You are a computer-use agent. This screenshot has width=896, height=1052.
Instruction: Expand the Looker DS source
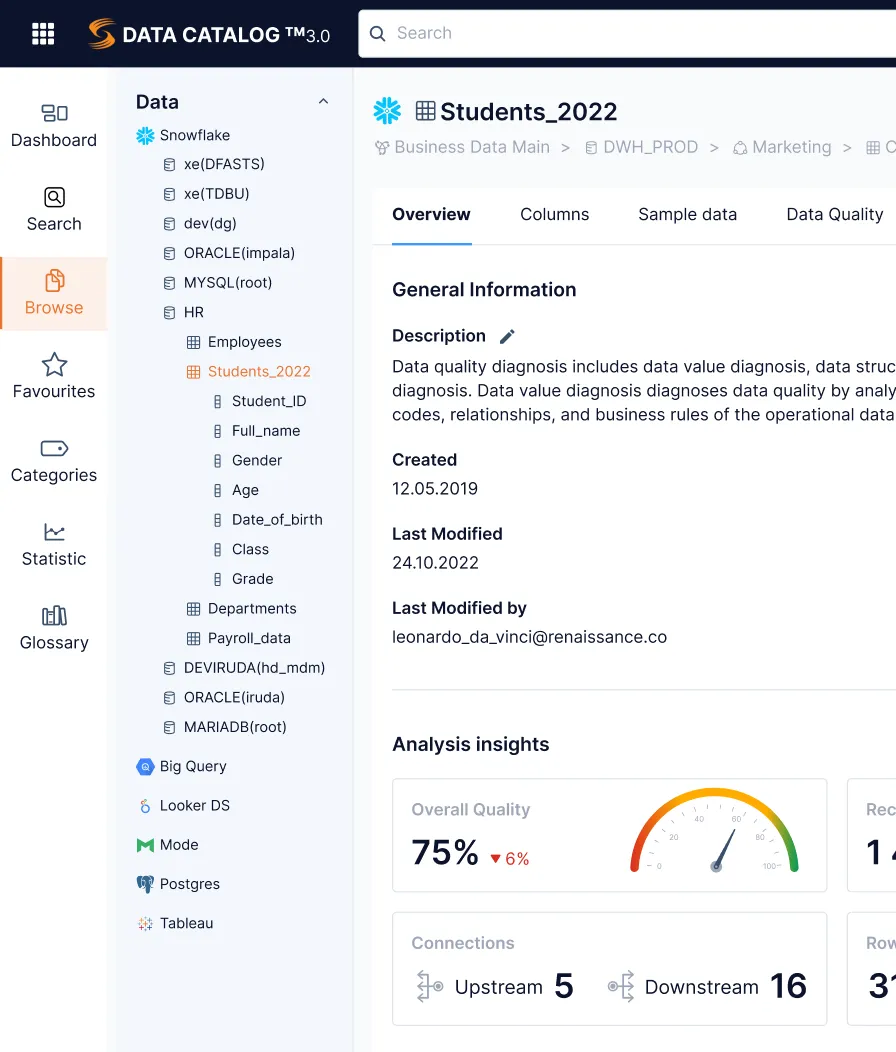183,806
